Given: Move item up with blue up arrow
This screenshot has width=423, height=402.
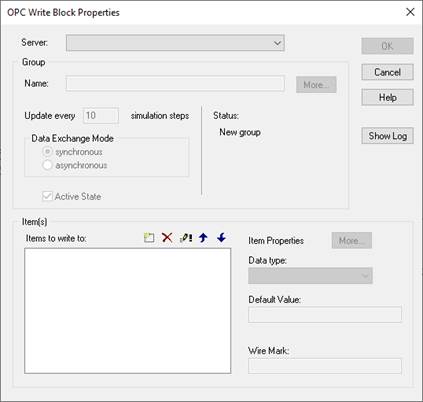Looking at the screenshot, I should [203, 238].
